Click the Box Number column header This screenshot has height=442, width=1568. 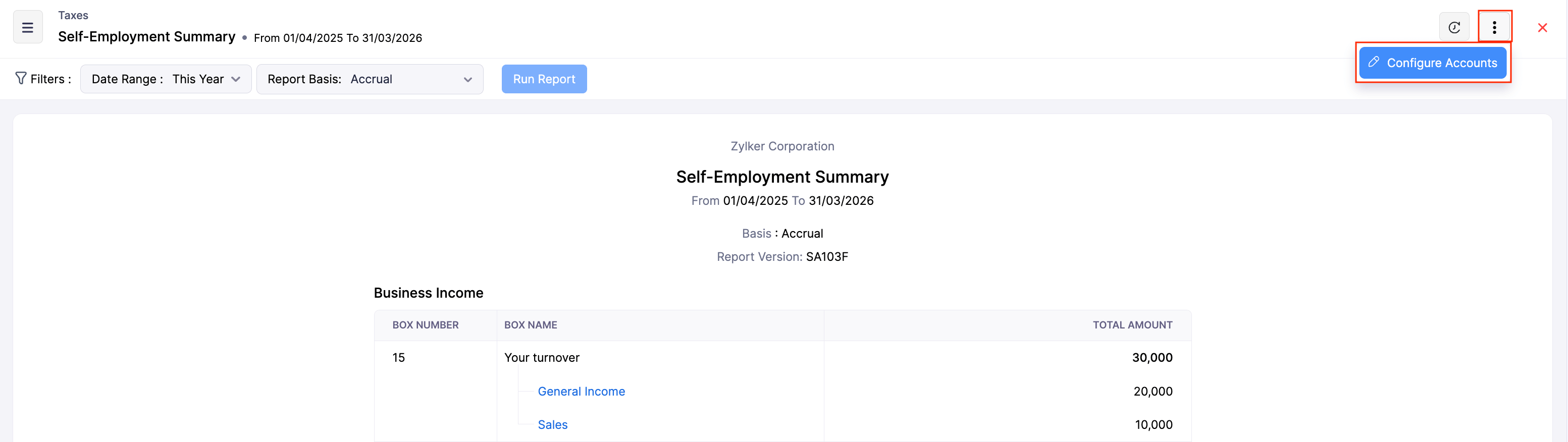(425, 325)
